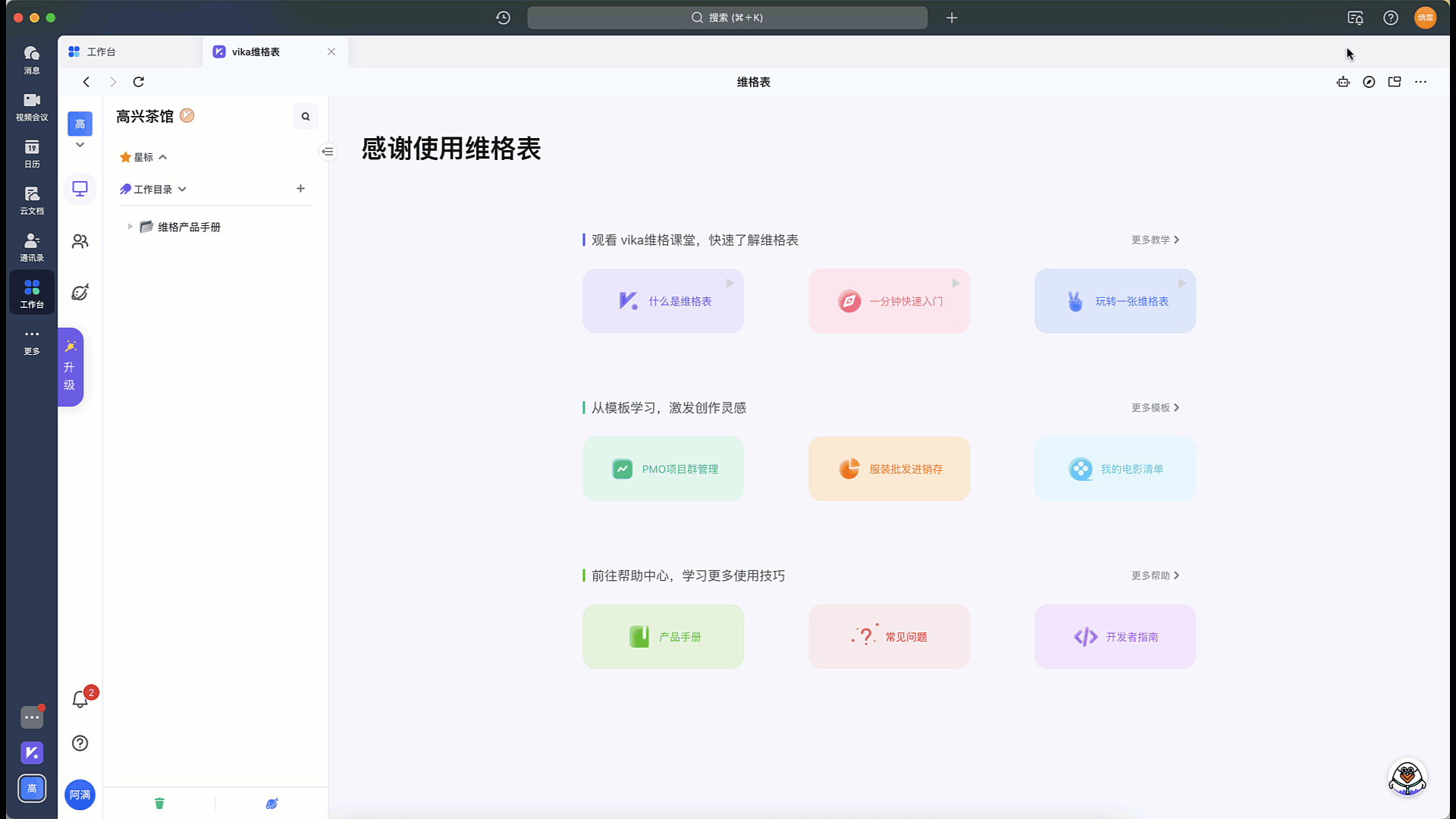Open the 消息 messages sidebar icon

click(32, 59)
